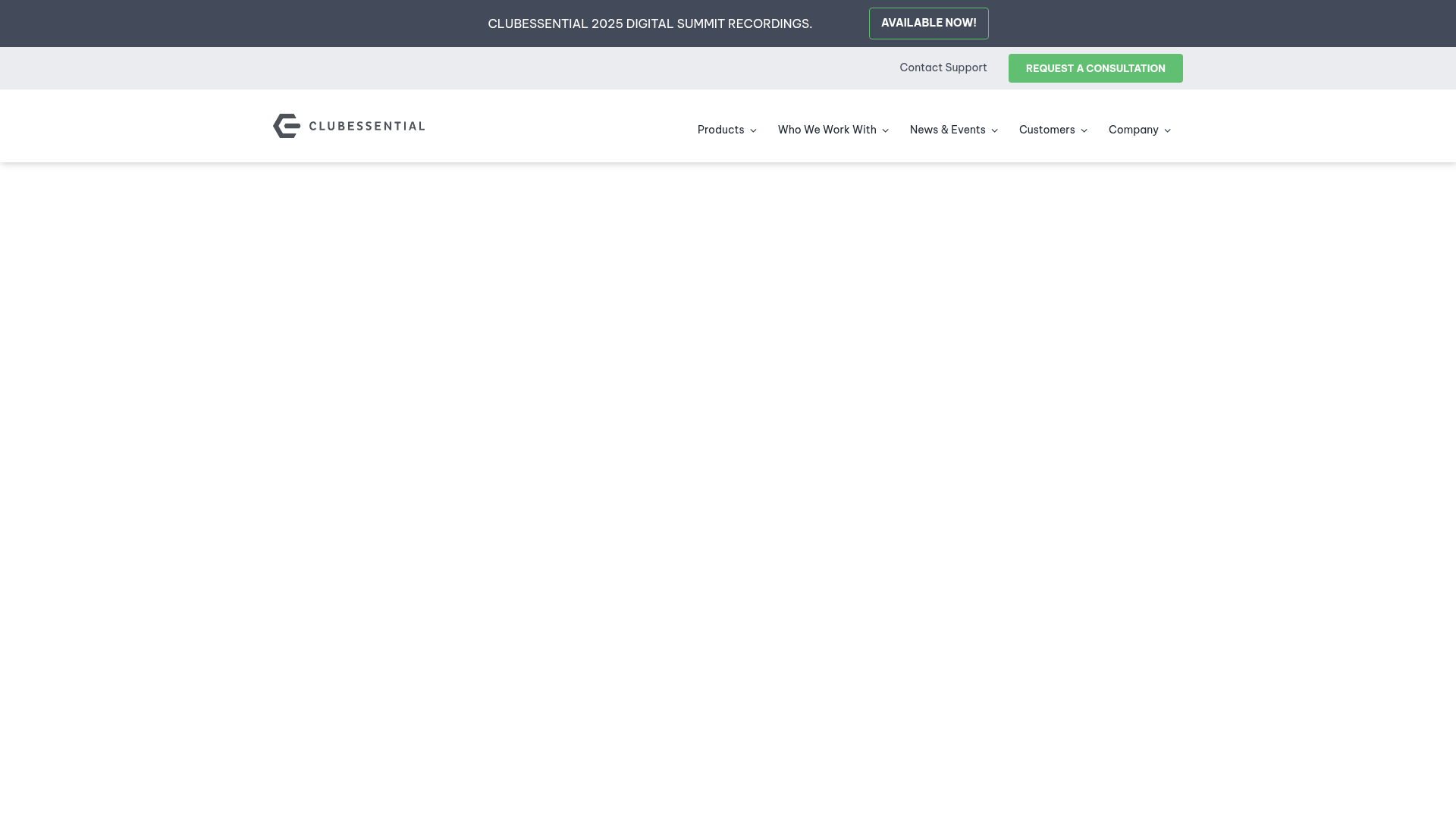Click the chevron next to Products
The image size is (1456, 819).
pos(753,130)
